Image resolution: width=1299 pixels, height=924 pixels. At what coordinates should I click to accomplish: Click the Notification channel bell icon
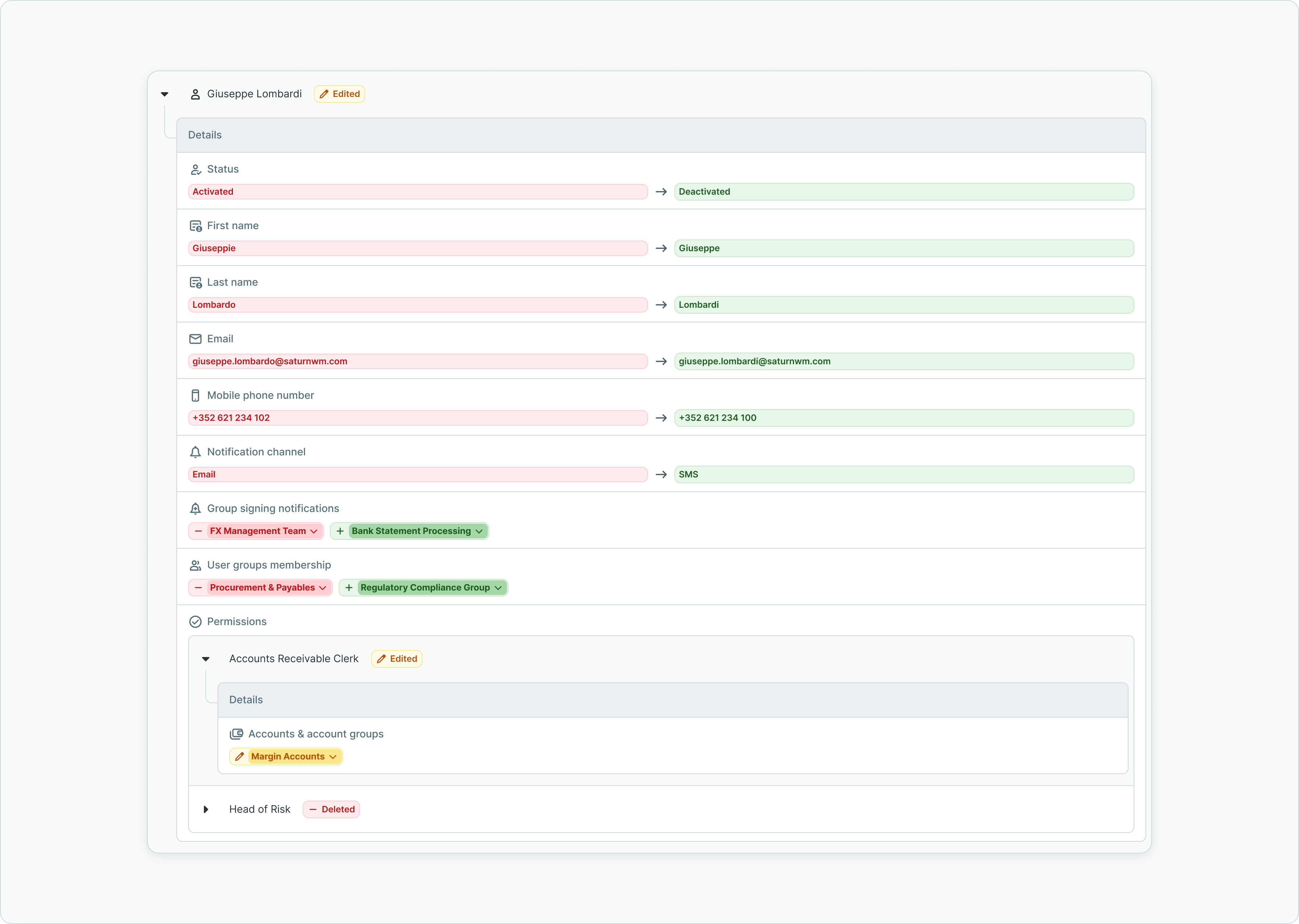coord(195,452)
